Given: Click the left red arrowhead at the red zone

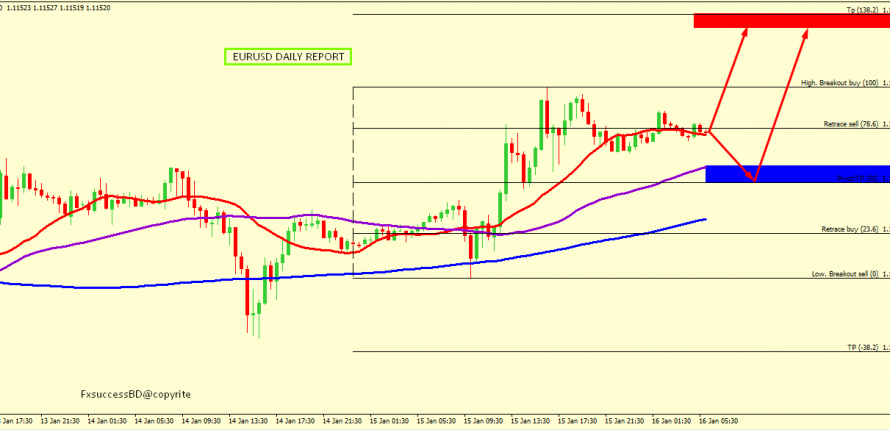Looking at the screenshot, I should click(744, 31).
